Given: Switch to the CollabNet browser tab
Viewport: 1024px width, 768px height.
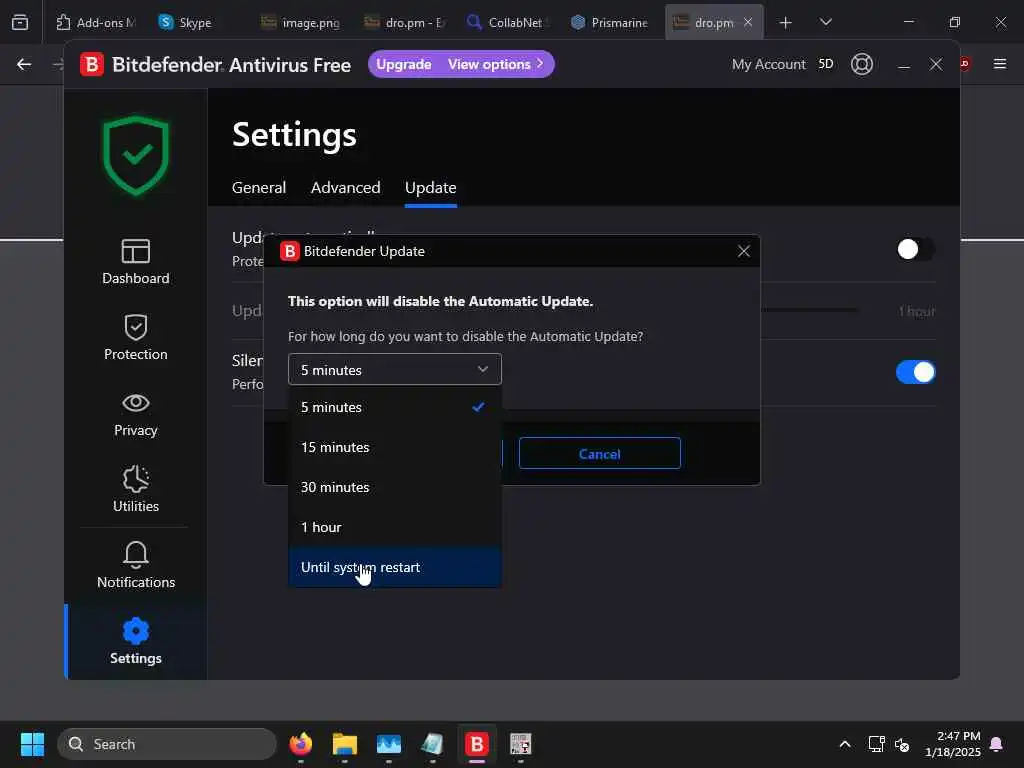Looking at the screenshot, I should 507,23.
